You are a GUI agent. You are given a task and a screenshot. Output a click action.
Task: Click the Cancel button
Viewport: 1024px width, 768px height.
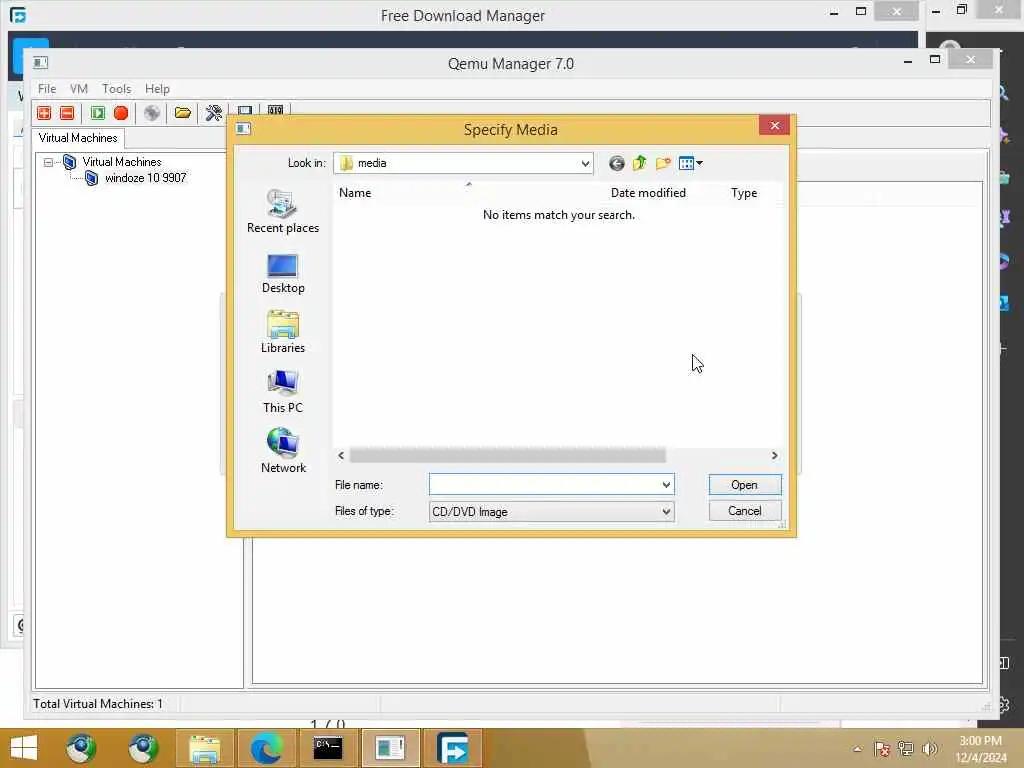pos(744,511)
